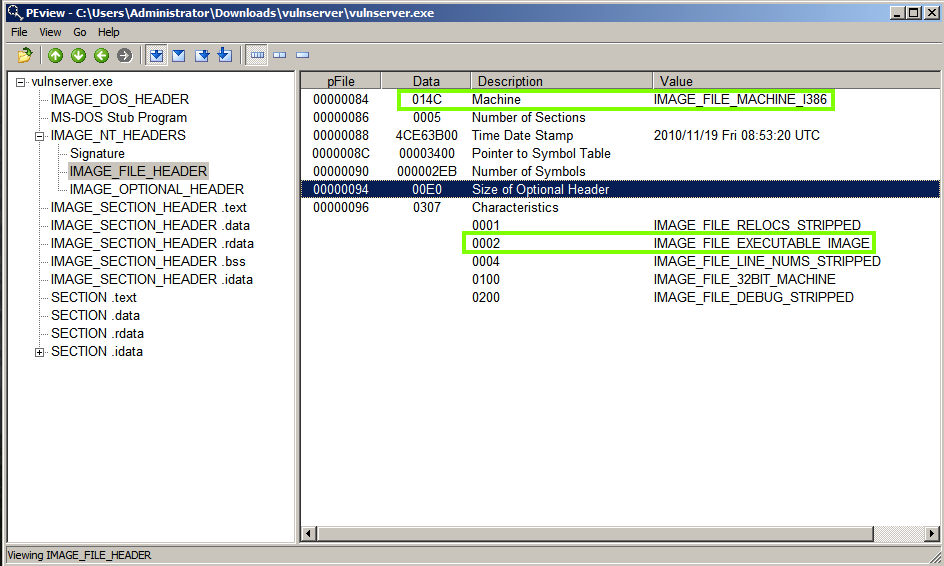Select the Number of Sections row
This screenshot has width=944, height=566.
528,117
